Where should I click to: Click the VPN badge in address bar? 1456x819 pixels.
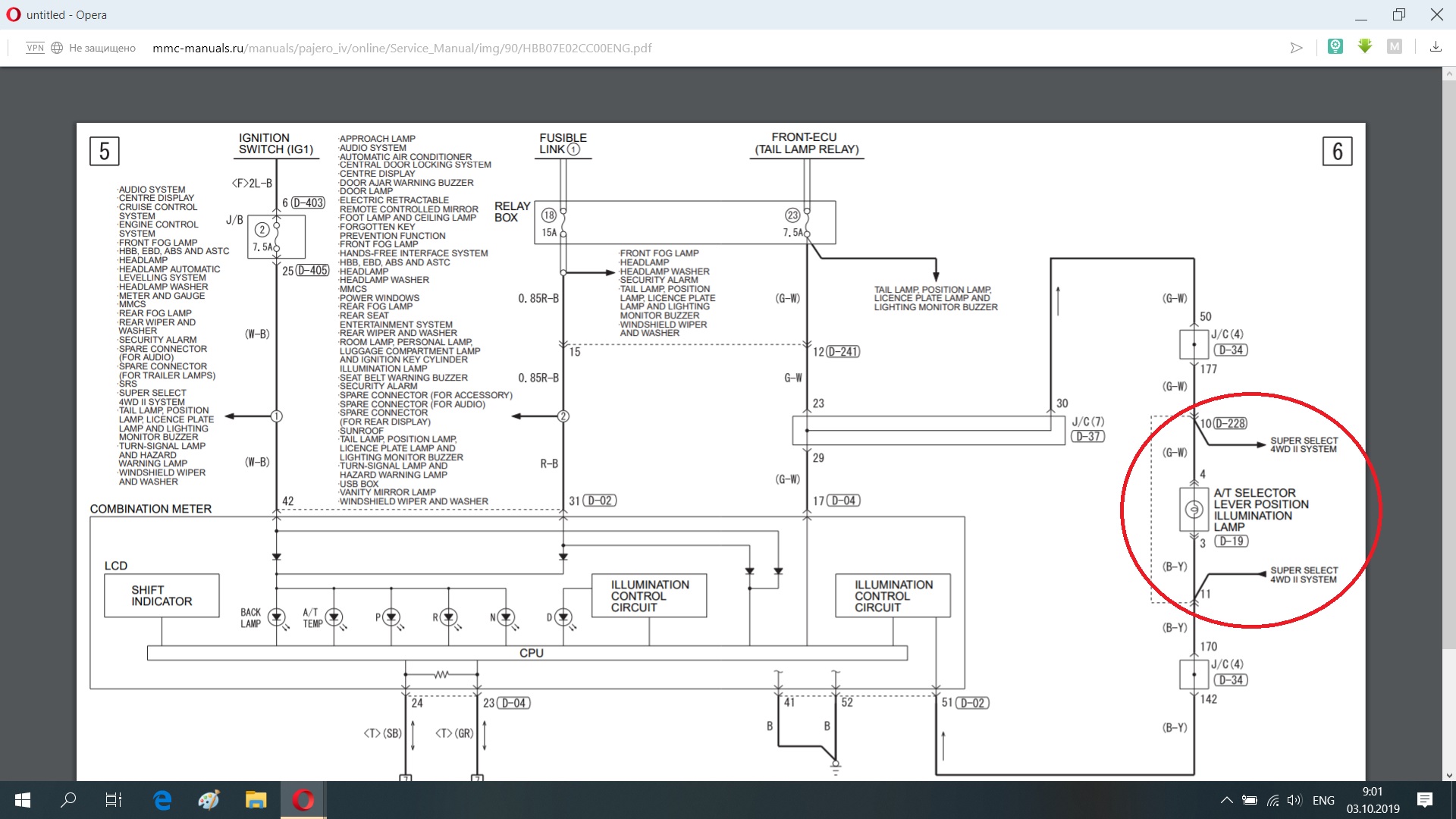[35, 48]
